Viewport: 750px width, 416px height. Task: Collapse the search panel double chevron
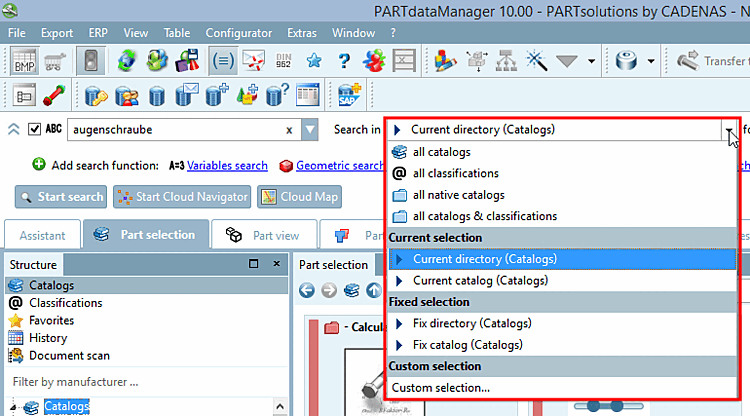tap(13, 129)
